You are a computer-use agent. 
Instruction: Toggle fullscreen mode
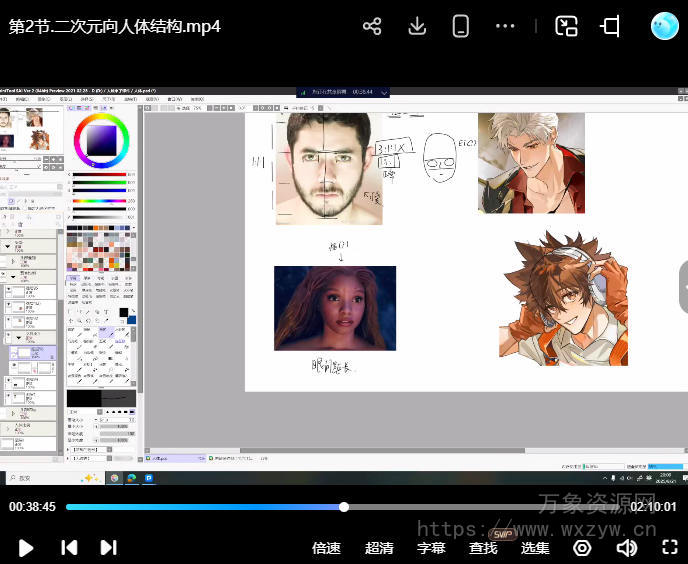[x=671, y=548]
